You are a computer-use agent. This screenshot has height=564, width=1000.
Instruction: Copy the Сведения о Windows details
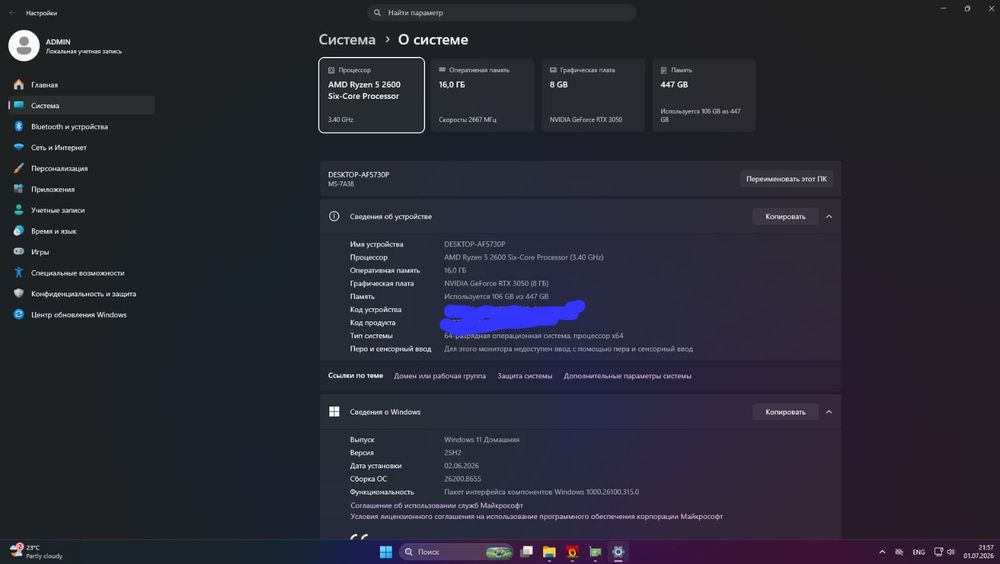[x=785, y=412]
